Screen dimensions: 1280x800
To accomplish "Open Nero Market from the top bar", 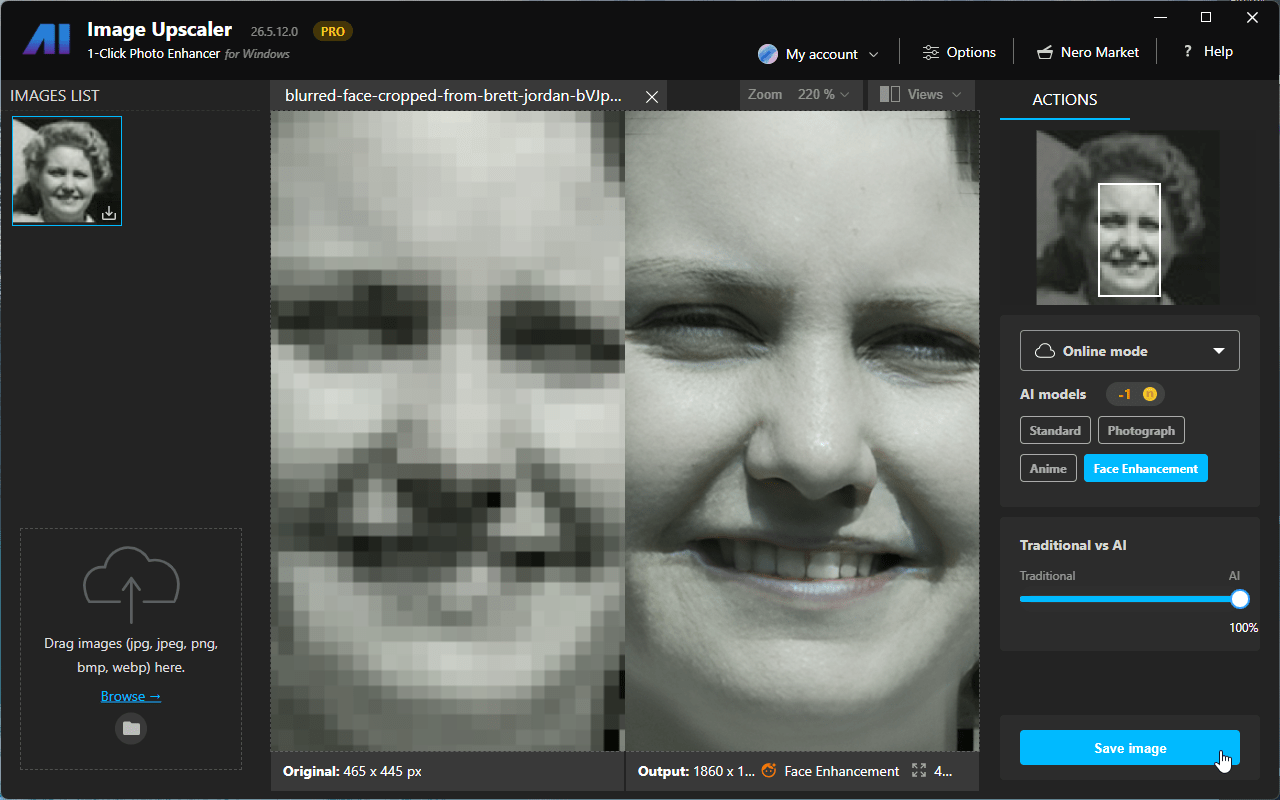I will tap(1087, 52).
